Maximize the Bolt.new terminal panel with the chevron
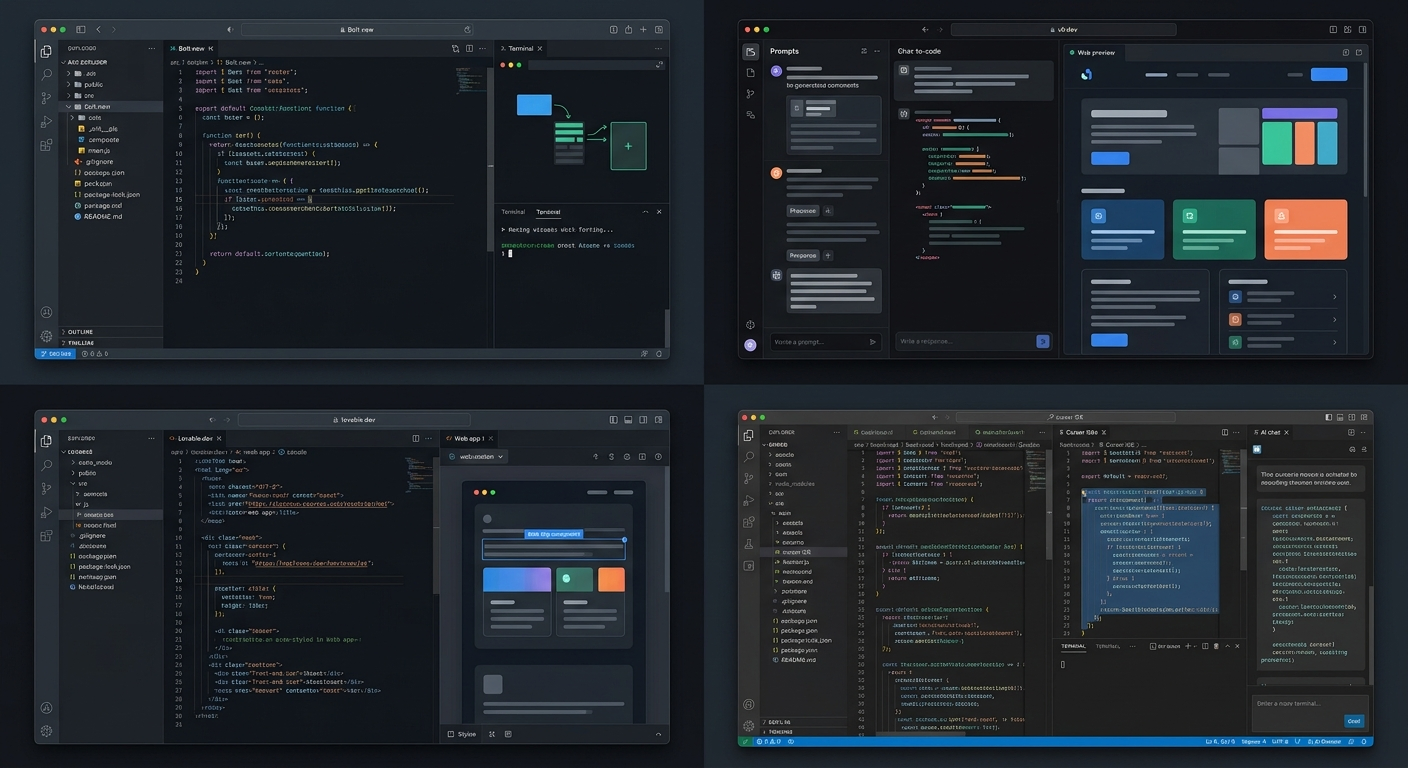Screen dimensions: 1408x768 pos(643,212)
